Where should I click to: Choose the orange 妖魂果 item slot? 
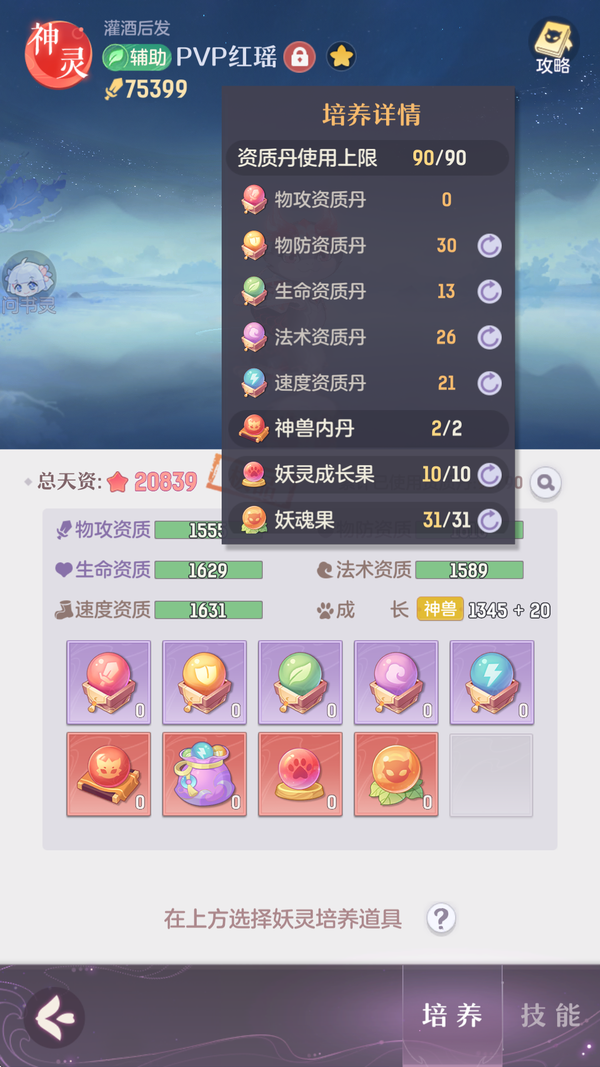click(x=396, y=774)
